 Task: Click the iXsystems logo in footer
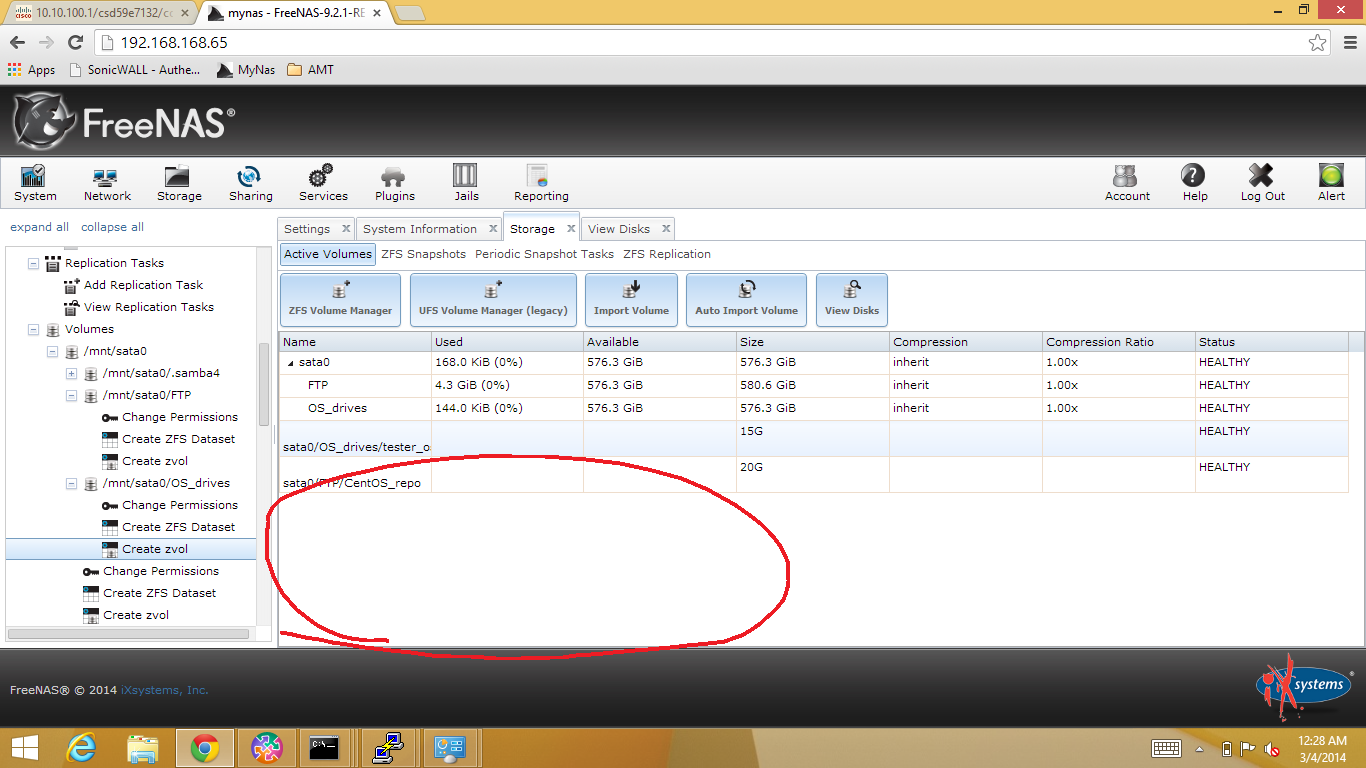click(x=1304, y=688)
